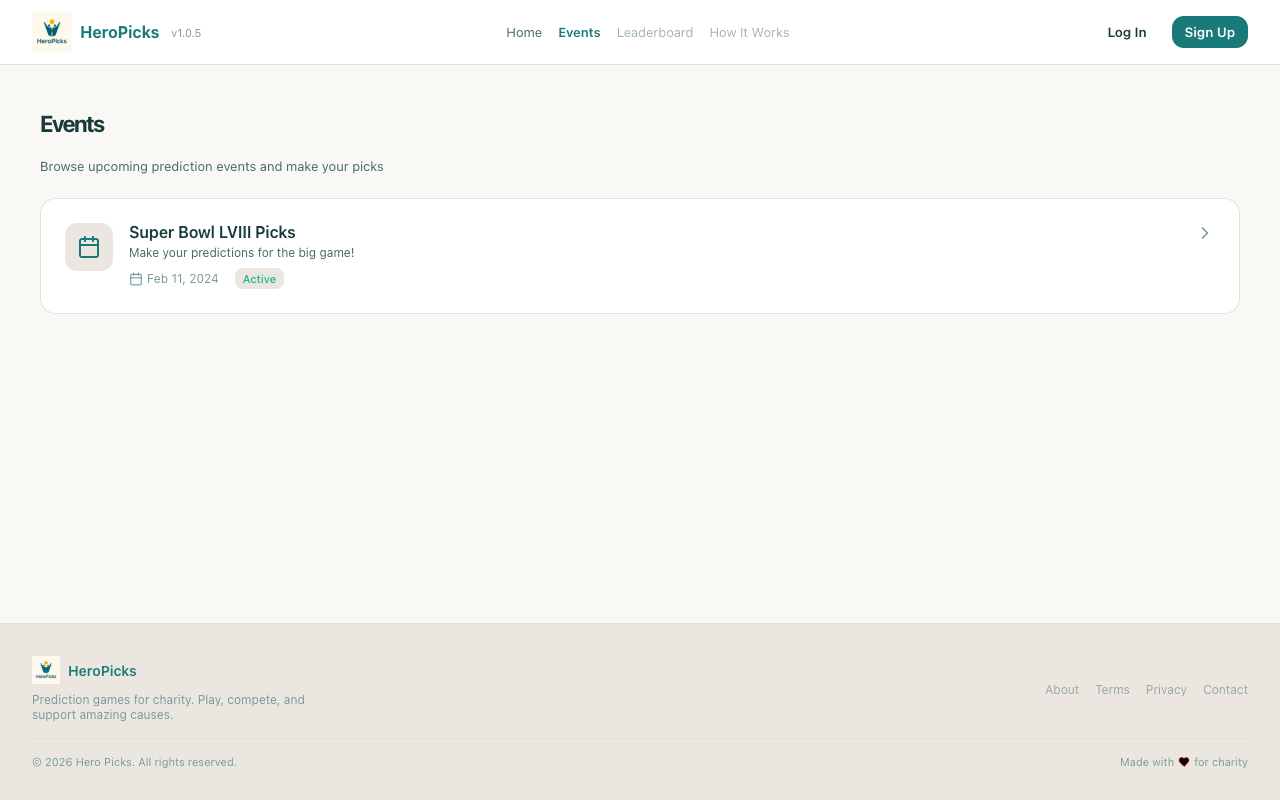
Task: Open the Leaderboard page
Action: coord(655,32)
